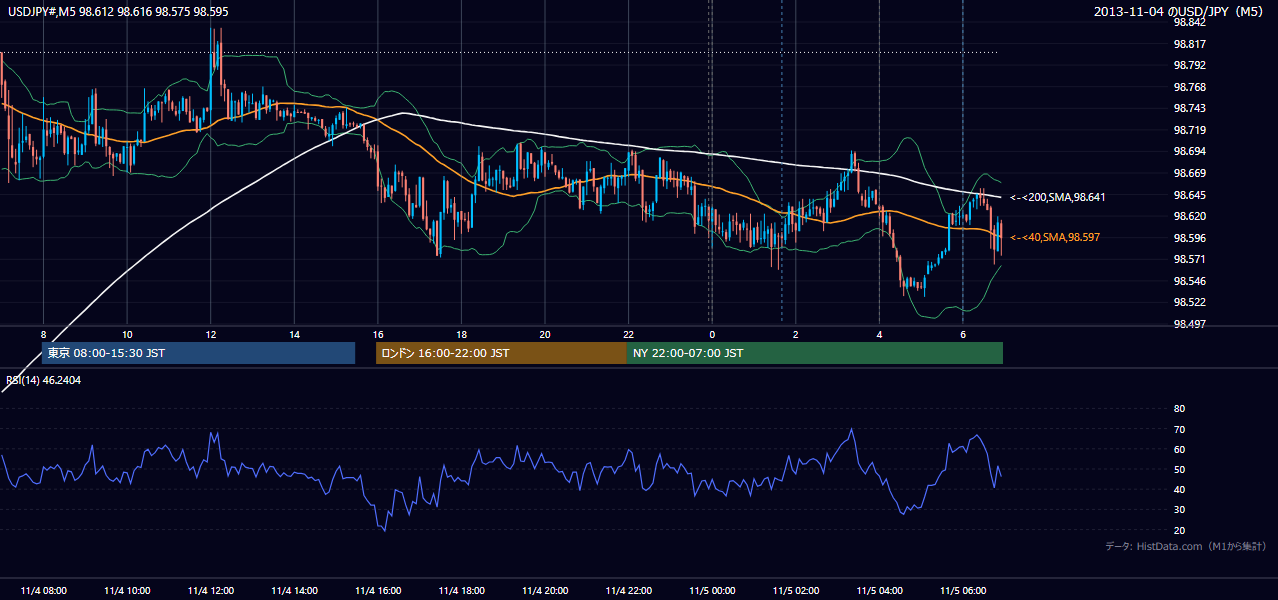Click the London 16:00-22:00 JST session bar
The width and height of the screenshot is (1278, 600).
501,353
